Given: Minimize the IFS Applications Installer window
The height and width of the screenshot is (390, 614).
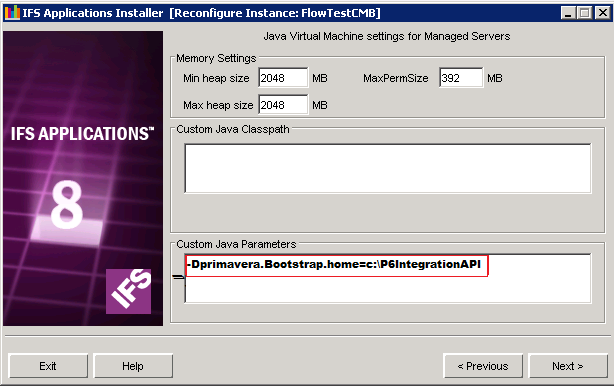Looking at the screenshot, I should click(568, 13).
